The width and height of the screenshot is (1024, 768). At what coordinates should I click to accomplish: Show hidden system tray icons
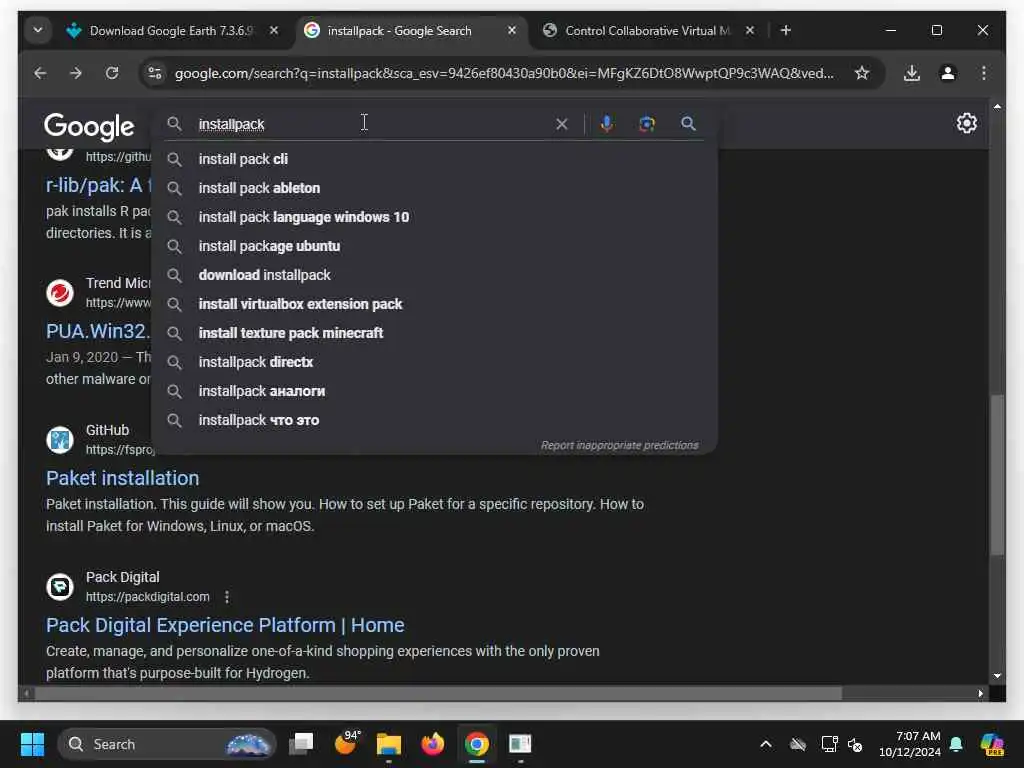click(x=766, y=744)
